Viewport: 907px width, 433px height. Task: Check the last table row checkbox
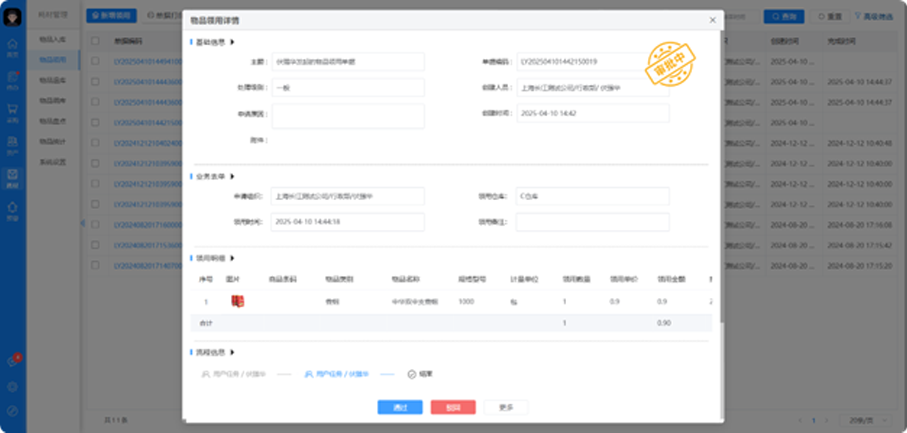pyautogui.click(x=96, y=266)
